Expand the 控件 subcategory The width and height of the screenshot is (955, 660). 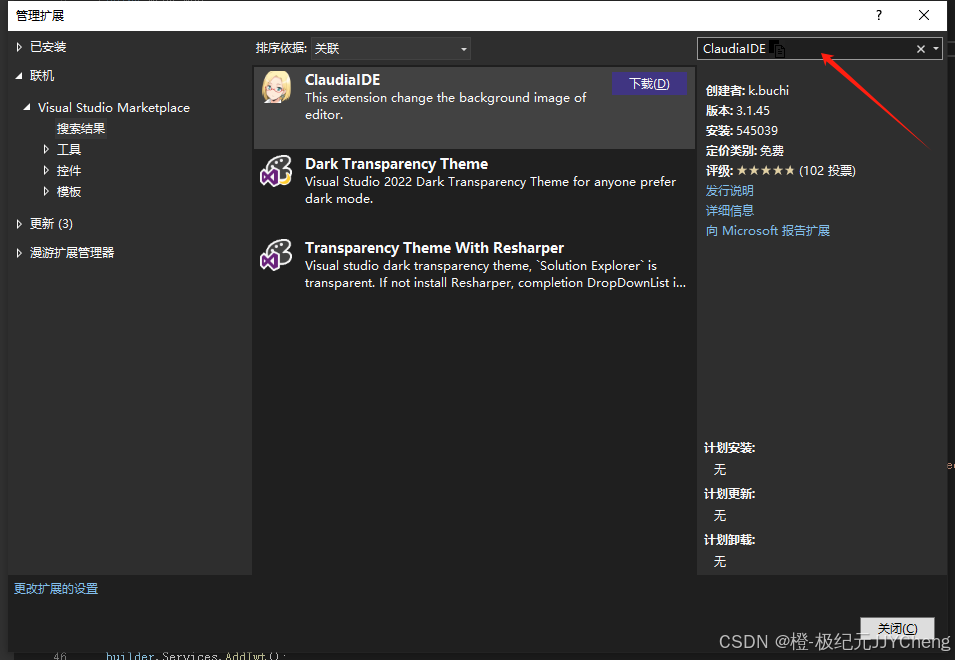46,170
